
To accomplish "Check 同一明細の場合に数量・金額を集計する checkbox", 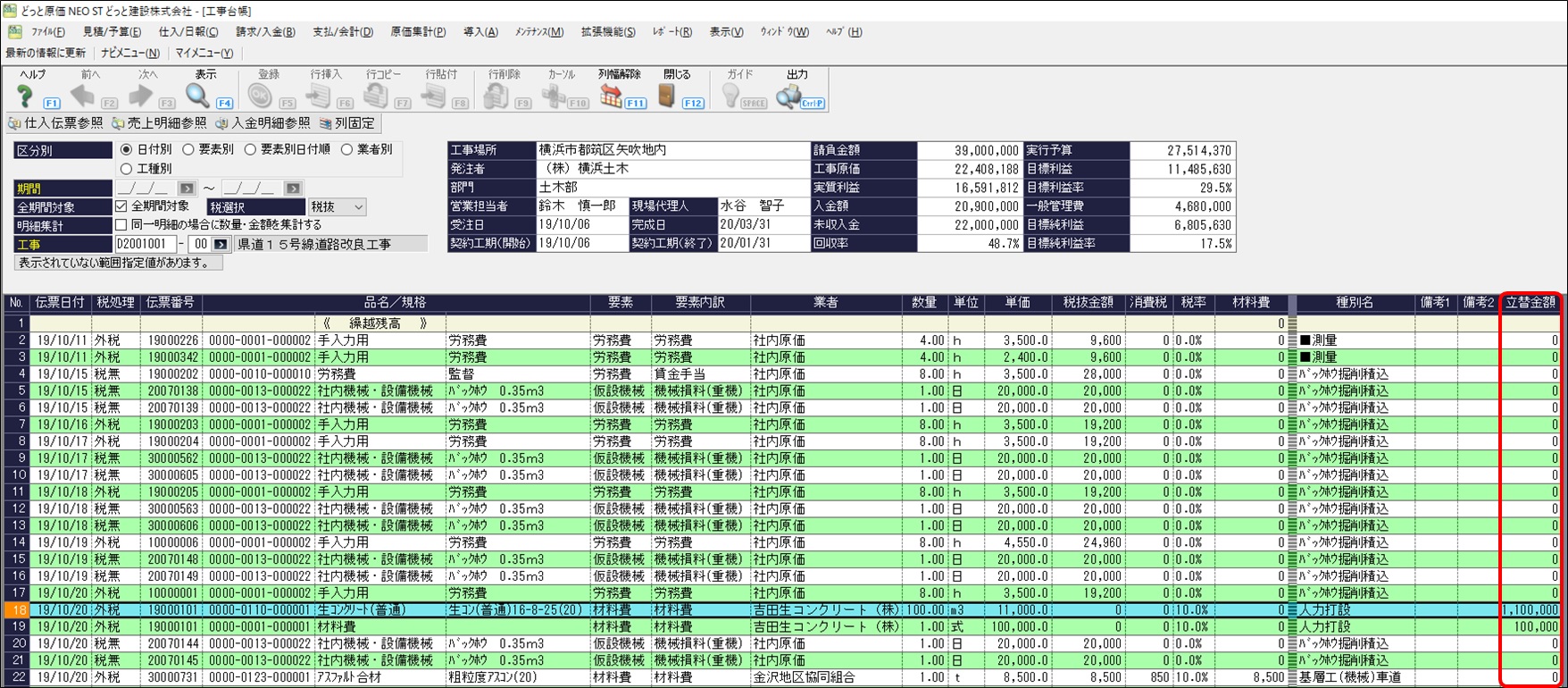I will [121, 225].
